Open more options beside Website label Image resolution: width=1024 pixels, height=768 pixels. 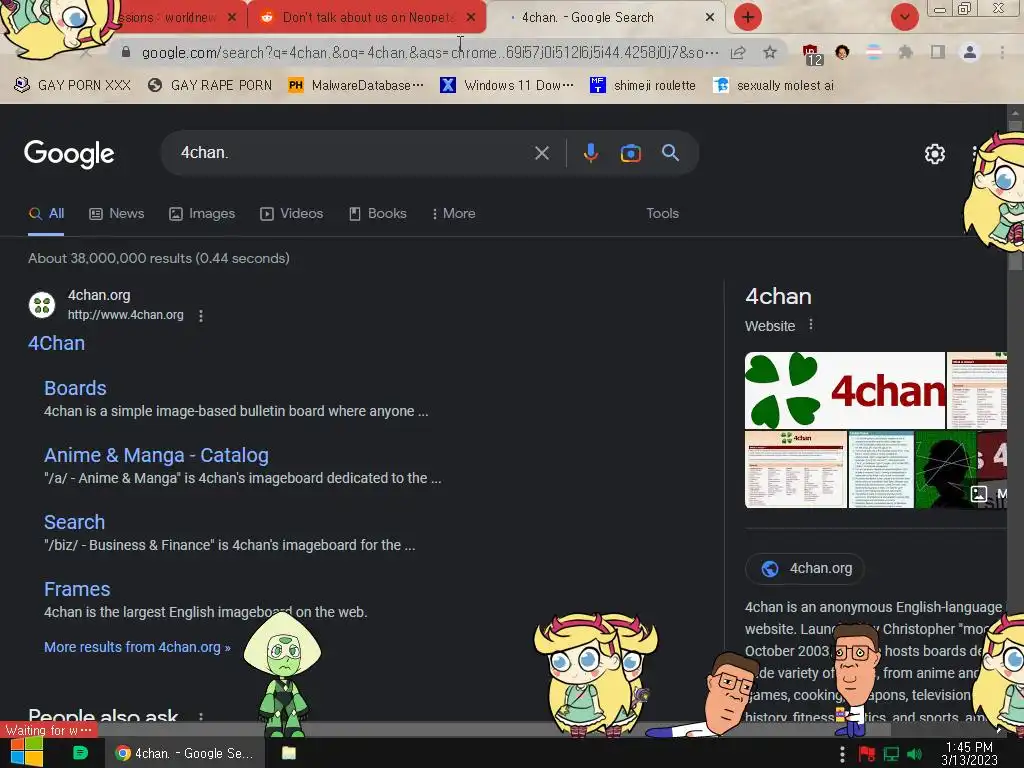click(810, 325)
